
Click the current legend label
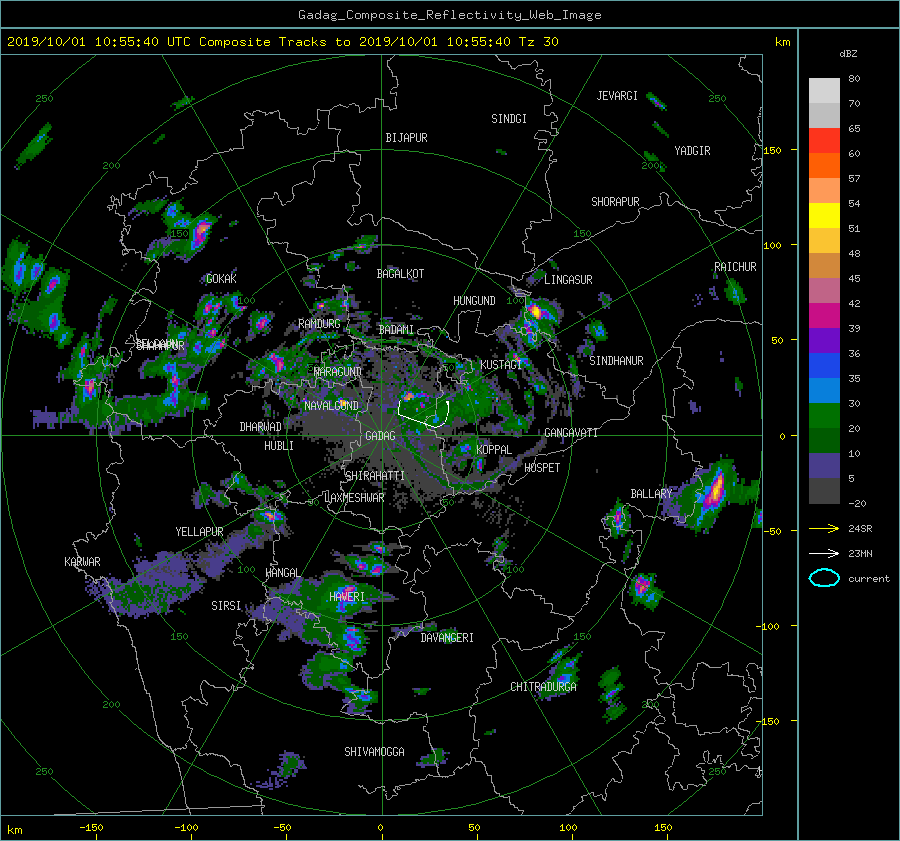pos(869,579)
